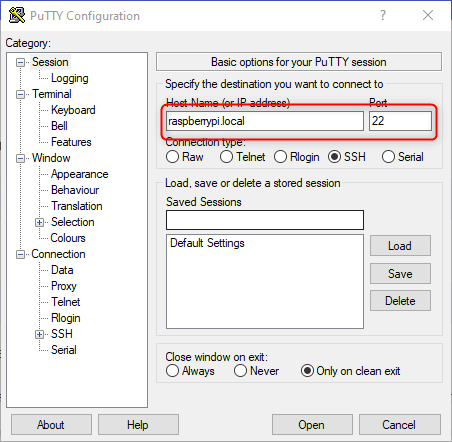Collapse the Connection category node
This screenshot has height=442, width=452.
tap(21, 255)
